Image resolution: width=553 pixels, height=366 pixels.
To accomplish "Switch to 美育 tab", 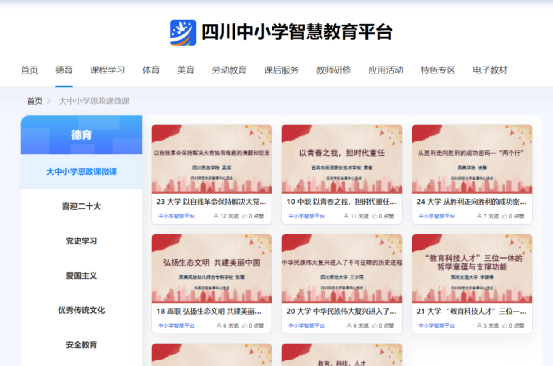I will (186, 70).
